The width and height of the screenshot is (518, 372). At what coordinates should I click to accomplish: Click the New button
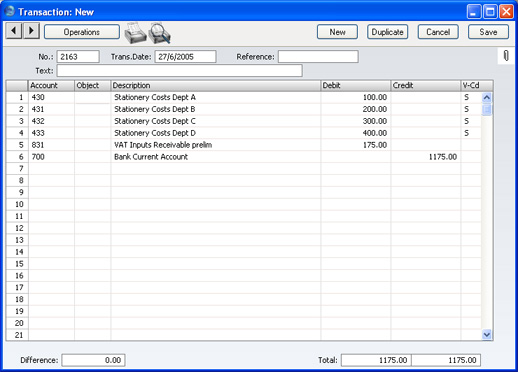(337, 32)
